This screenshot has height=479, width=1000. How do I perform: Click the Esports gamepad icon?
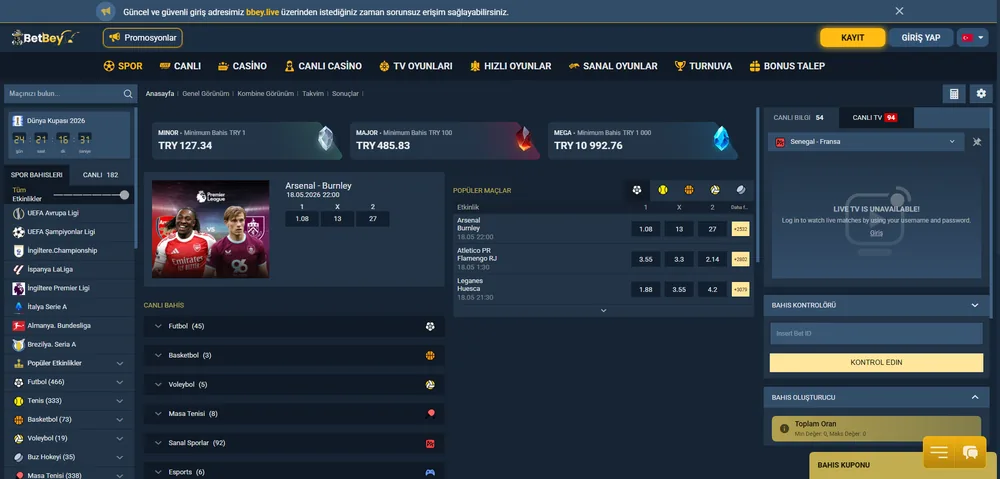point(430,473)
